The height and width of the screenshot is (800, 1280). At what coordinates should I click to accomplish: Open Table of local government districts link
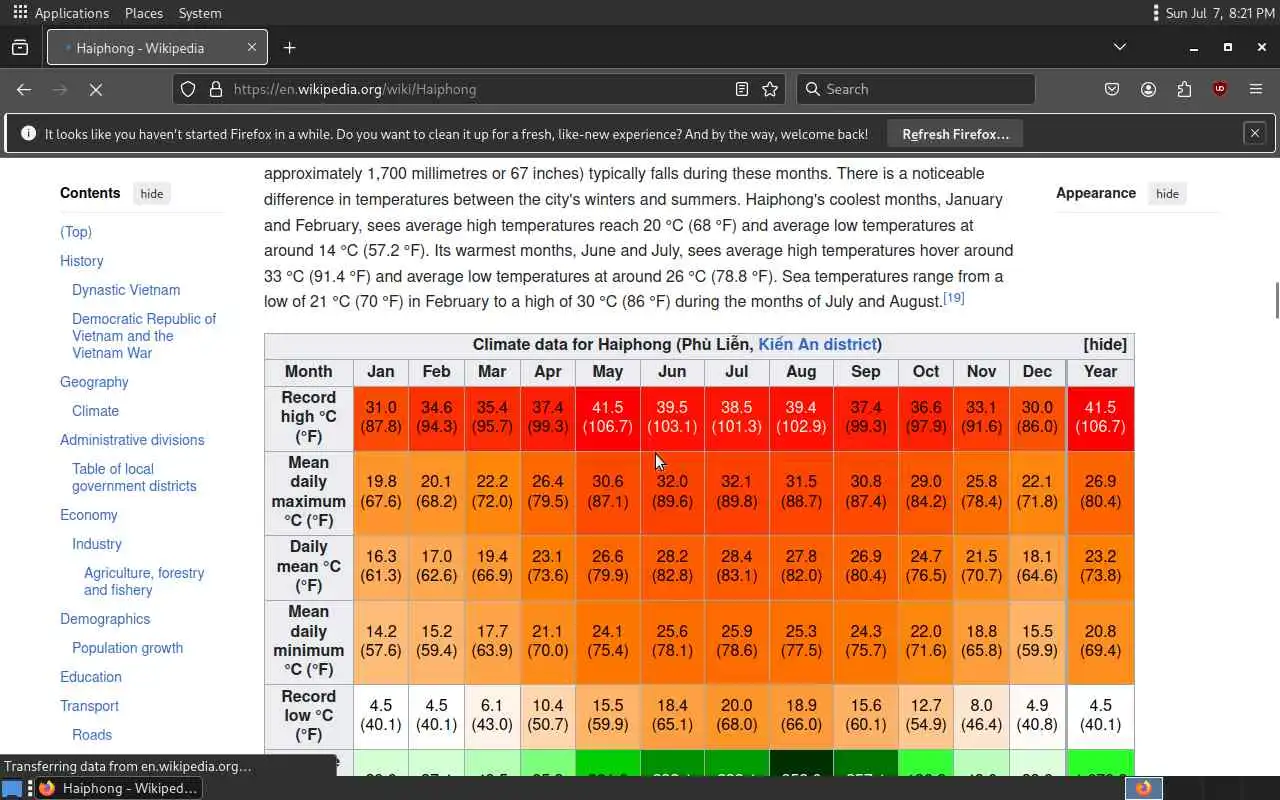134,477
